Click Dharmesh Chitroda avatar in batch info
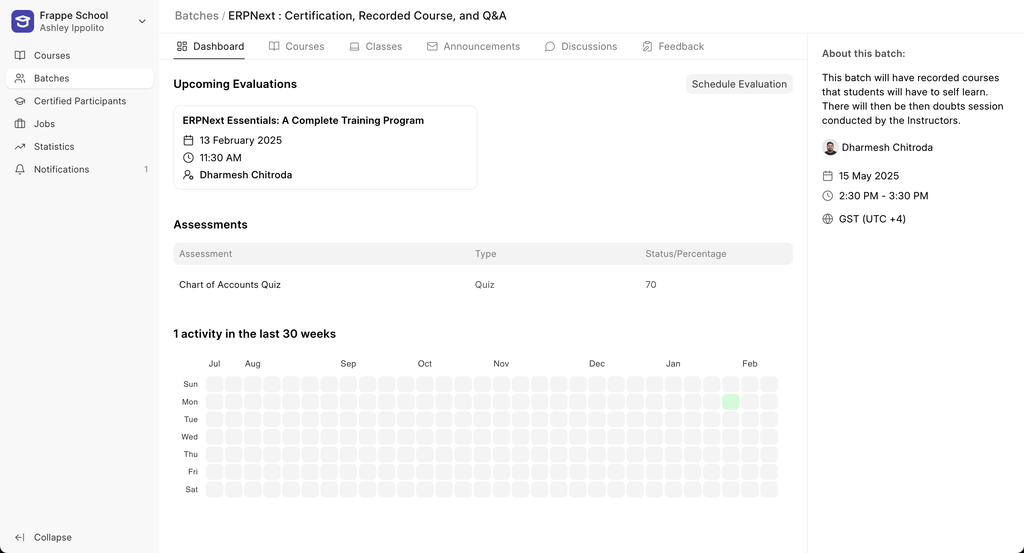The width and height of the screenshot is (1024, 553). [x=830, y=148]
